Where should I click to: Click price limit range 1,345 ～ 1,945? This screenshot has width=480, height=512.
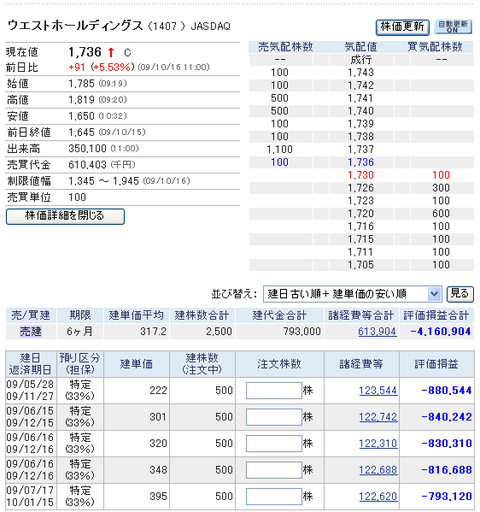coord(104,181)
